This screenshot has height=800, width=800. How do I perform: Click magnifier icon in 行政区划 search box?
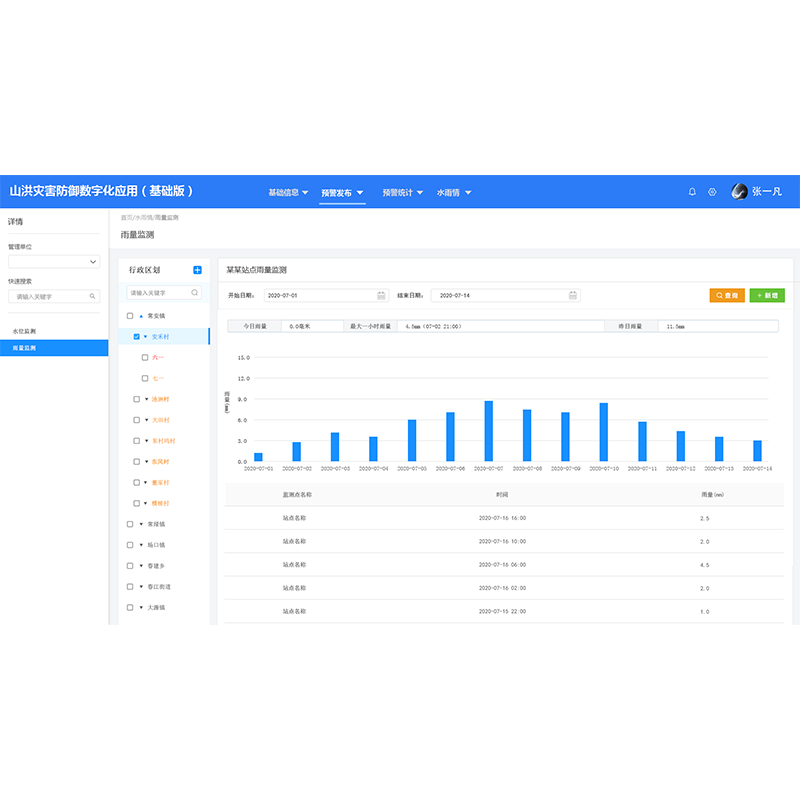195,293
